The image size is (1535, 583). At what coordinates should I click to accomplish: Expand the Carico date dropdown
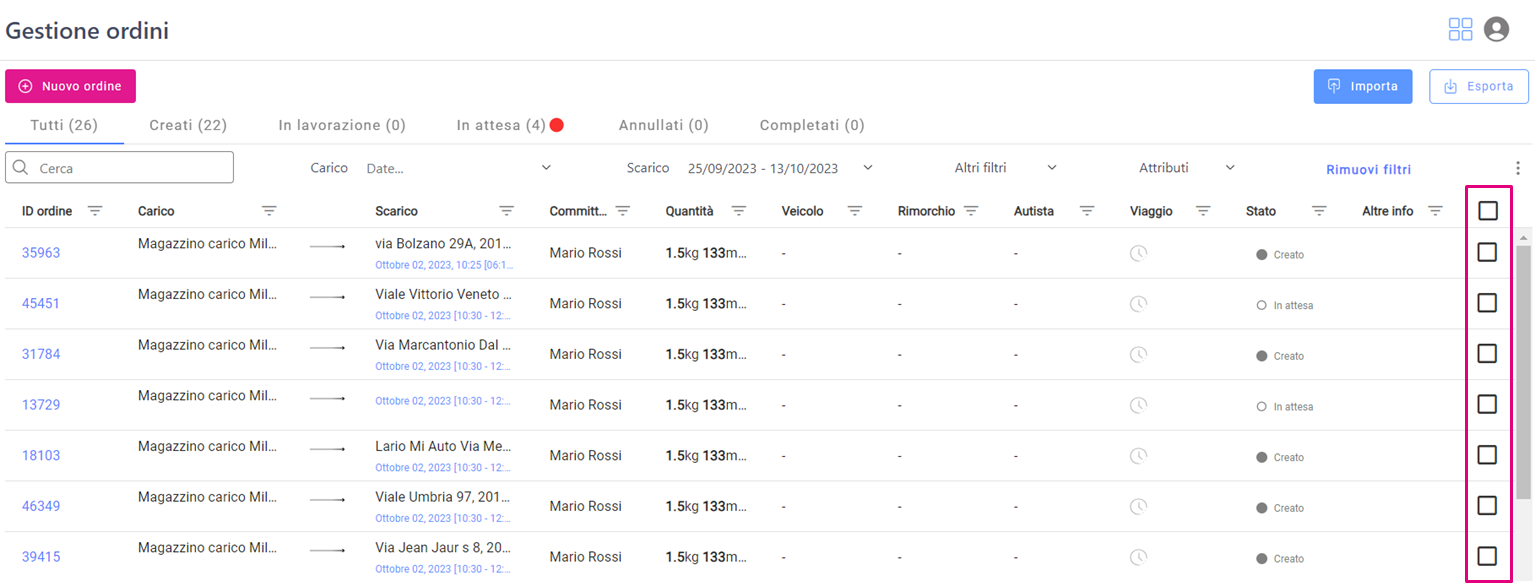(x=459, y=168)
